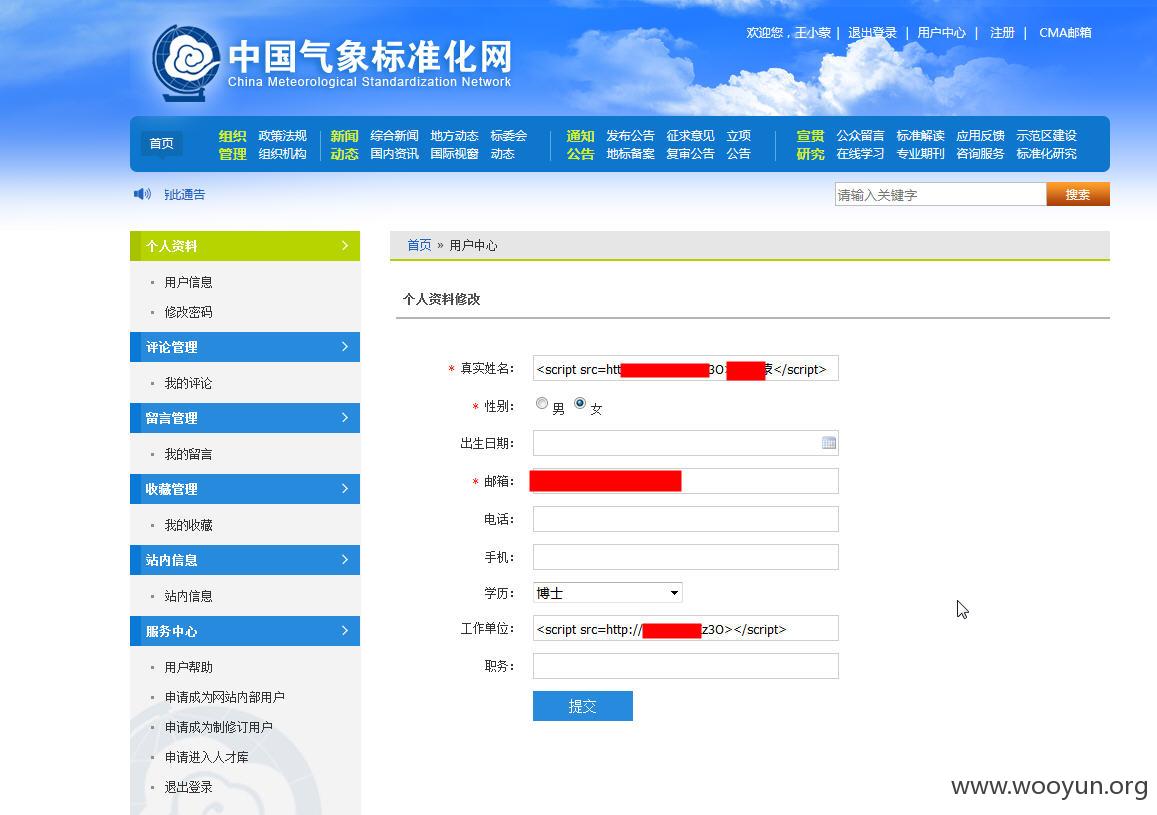The height and width of the screenshot is (815, 1157).
Task: Open 应用反馈 navigation item
Action: [981, 136]
